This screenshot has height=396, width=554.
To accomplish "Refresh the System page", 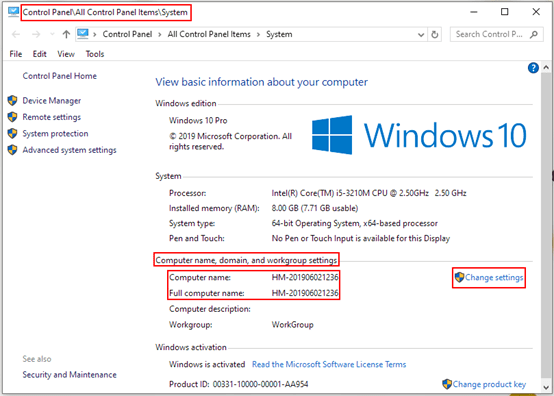I will [435, 34].
